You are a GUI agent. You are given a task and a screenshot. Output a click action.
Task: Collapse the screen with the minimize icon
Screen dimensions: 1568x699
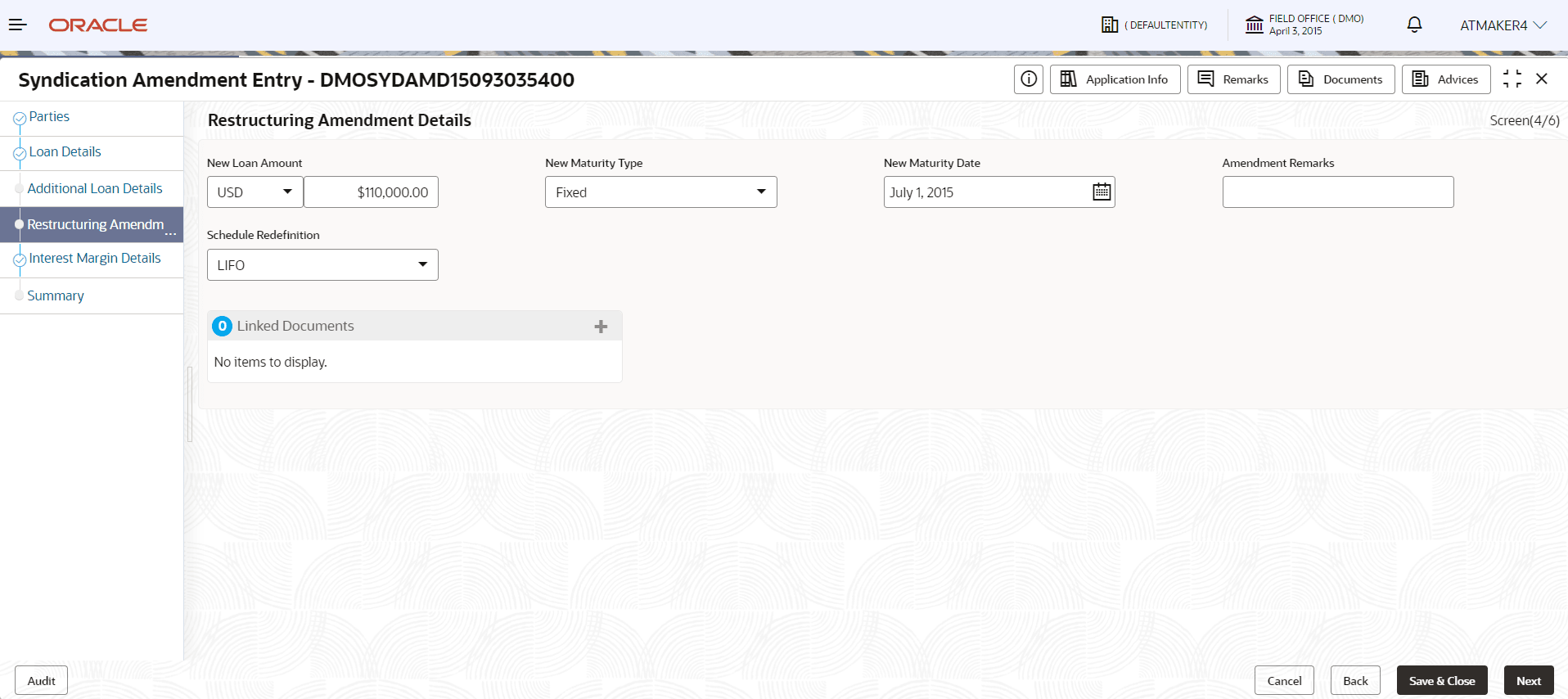pos(1512,79)
